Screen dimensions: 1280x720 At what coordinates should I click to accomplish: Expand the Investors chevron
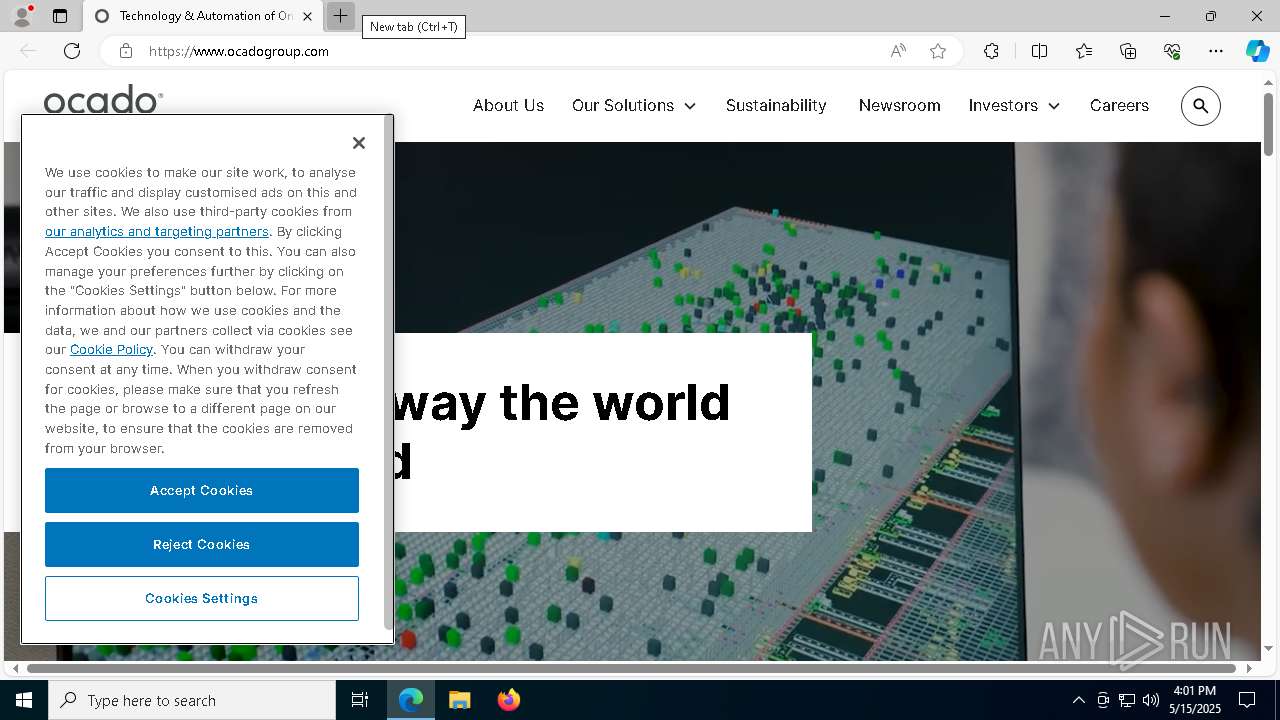pos(1054,106)
